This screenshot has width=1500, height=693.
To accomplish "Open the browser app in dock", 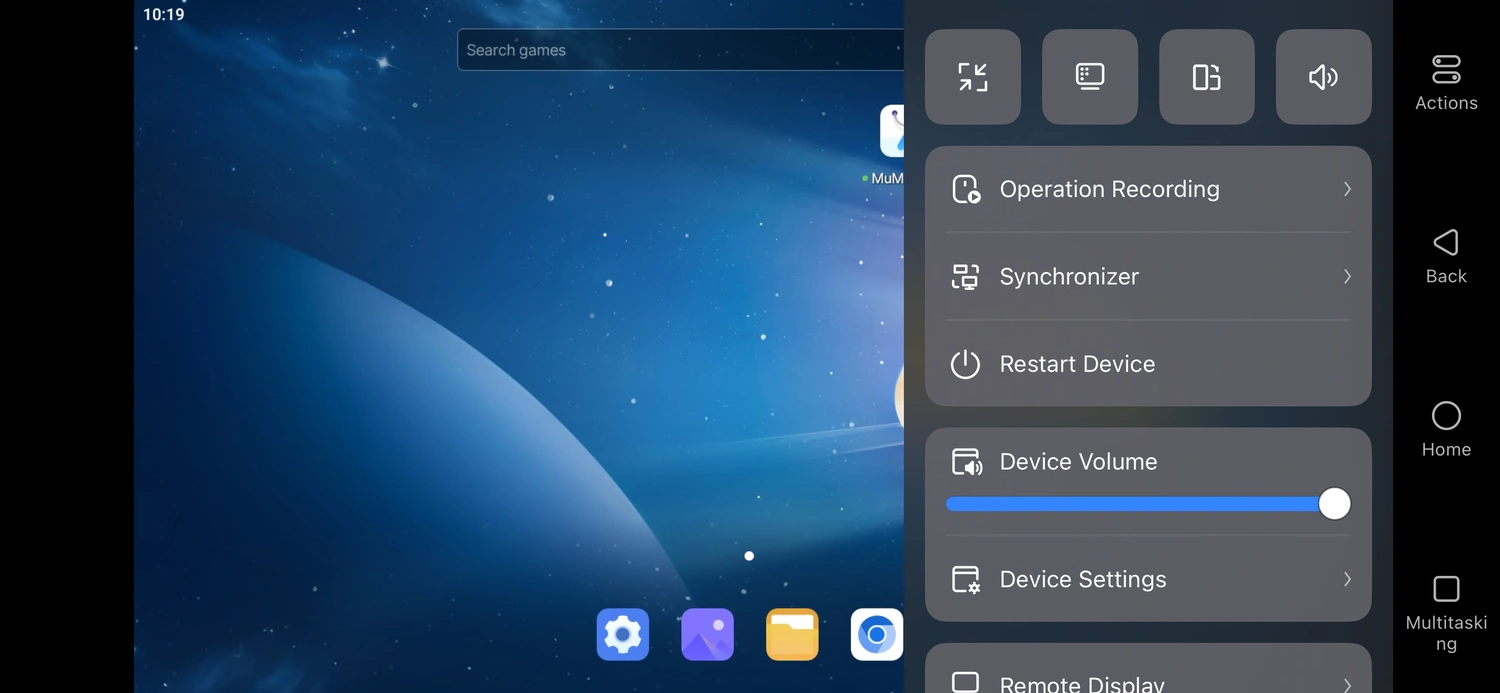I will coord(877,635).
